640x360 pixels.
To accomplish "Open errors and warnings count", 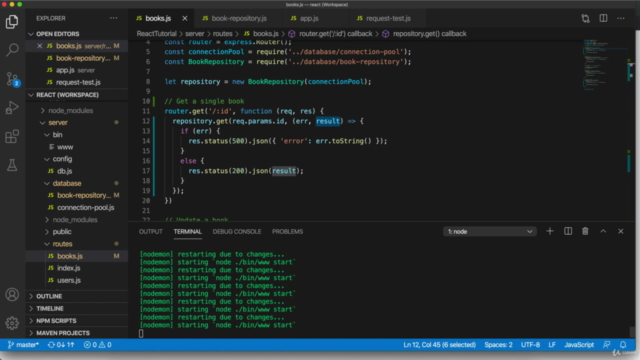I will pos(98,345).
